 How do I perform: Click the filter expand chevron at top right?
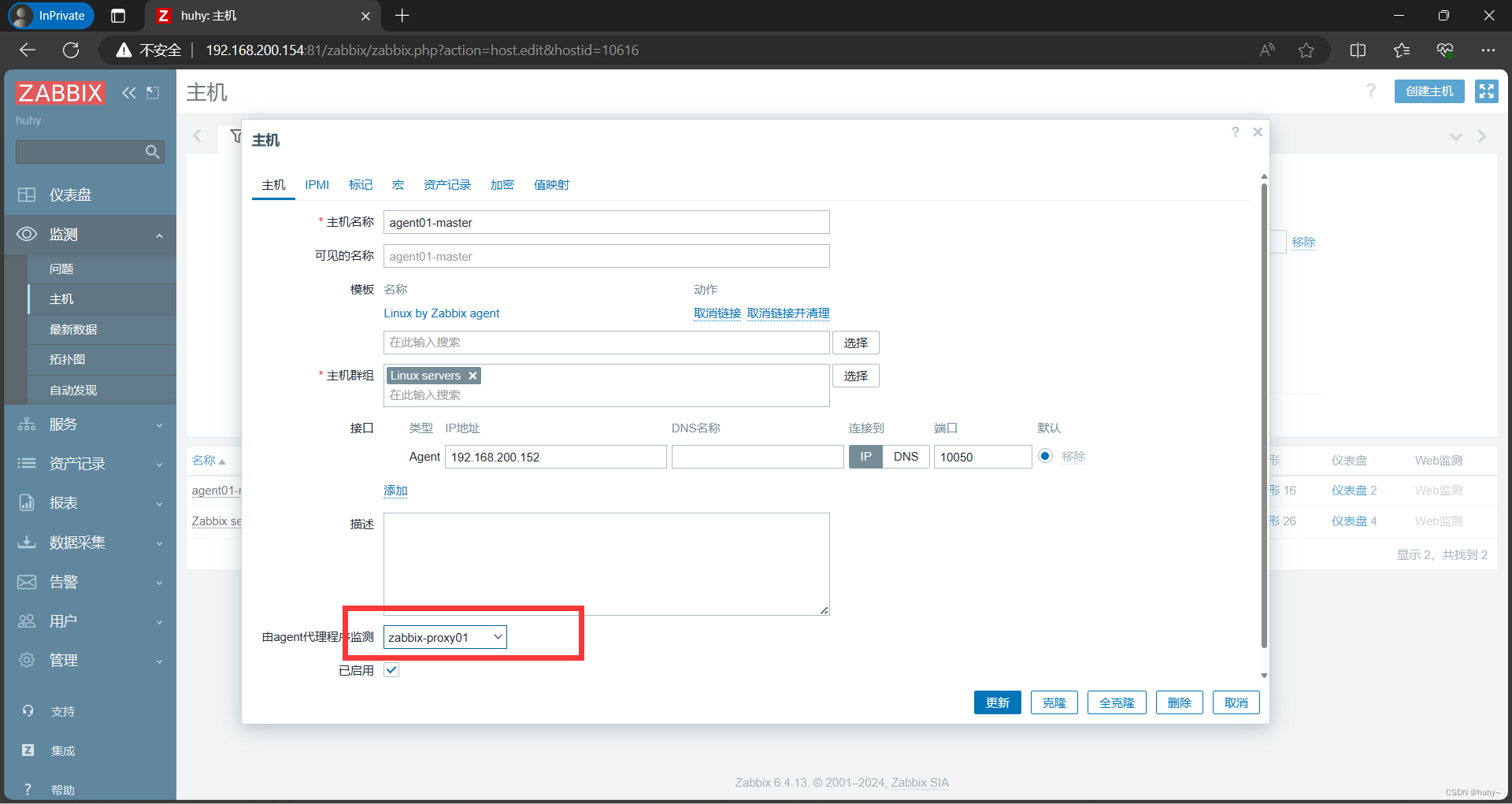click(x=1456, y=137)
